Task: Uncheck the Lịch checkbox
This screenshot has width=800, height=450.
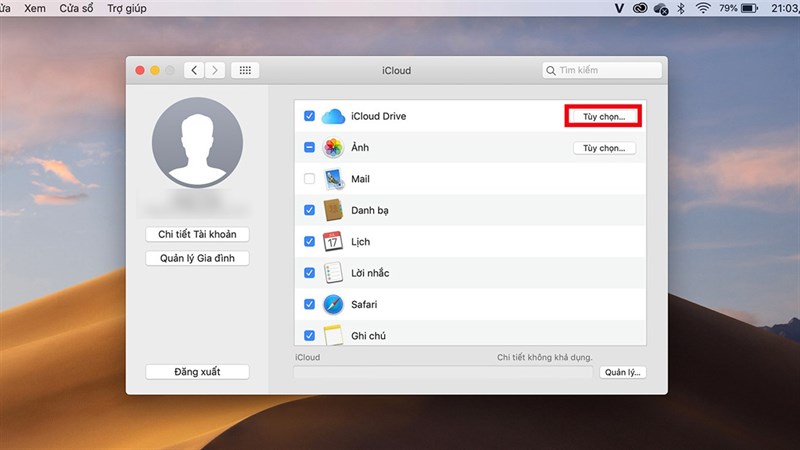Action: pyautogui.click(x=309, y=241)
